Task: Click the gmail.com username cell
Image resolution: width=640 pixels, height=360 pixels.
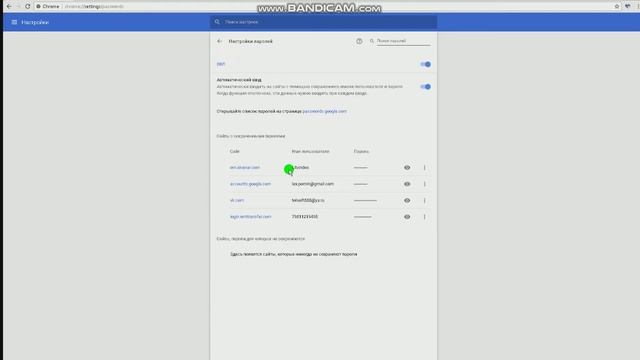Action: (x=313, y=184)
